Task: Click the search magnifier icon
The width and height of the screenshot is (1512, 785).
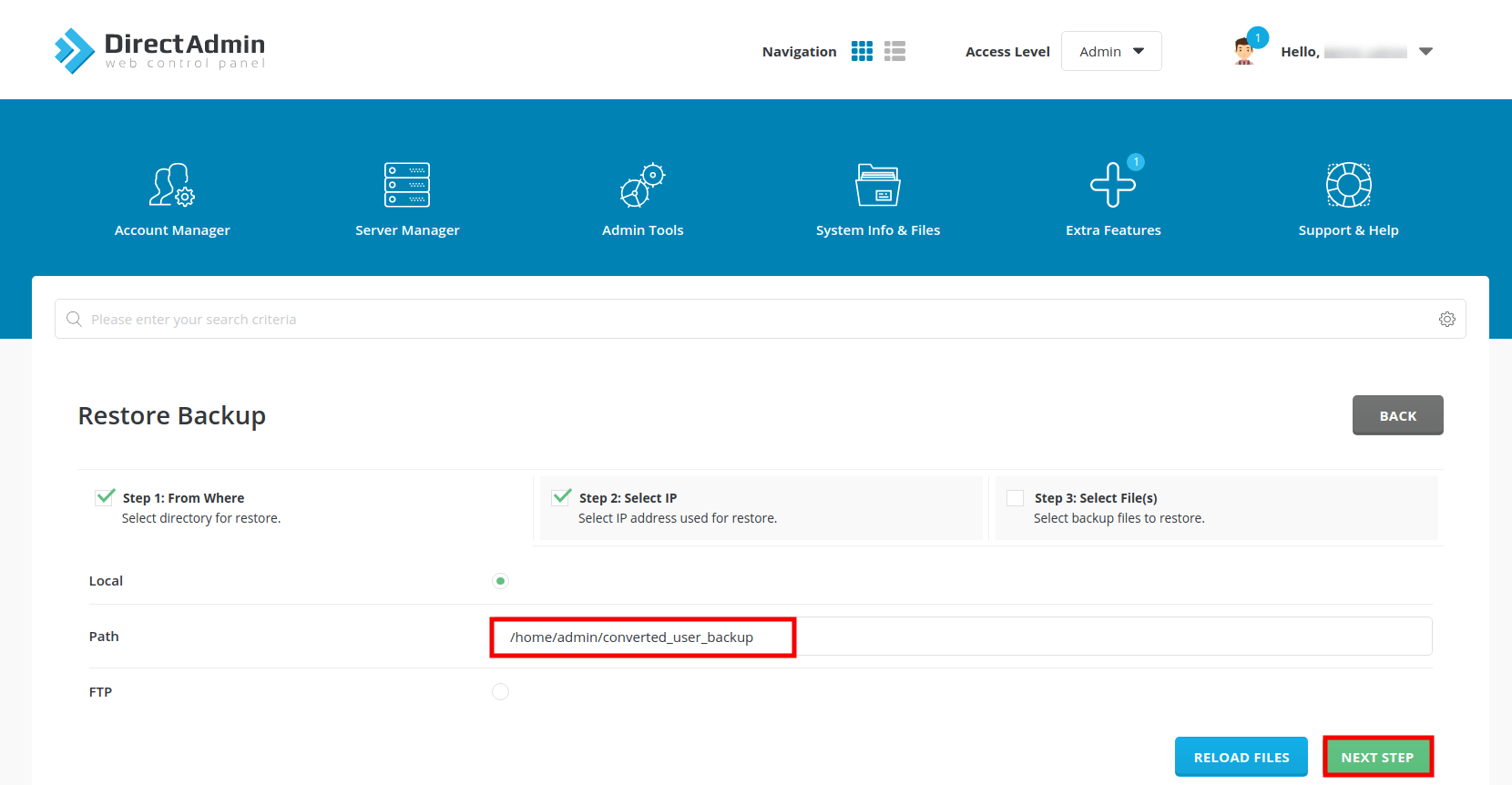Action: coord(74,319)
